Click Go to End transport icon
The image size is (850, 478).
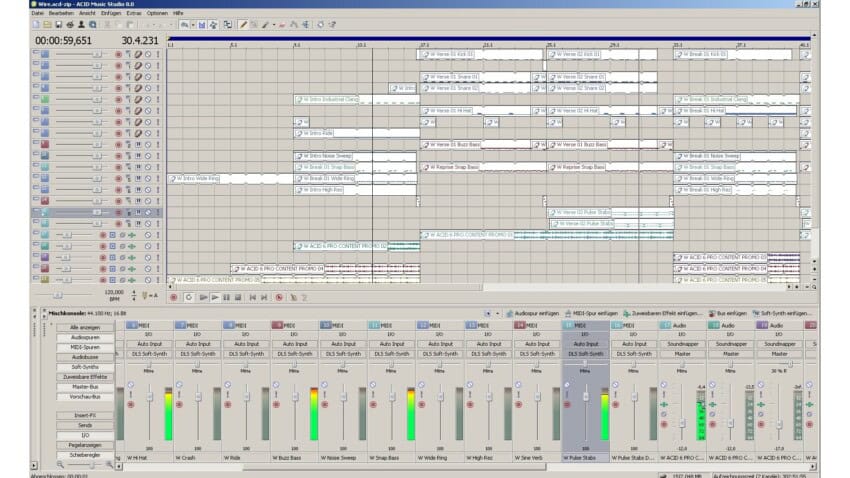(x=264, y=297)
